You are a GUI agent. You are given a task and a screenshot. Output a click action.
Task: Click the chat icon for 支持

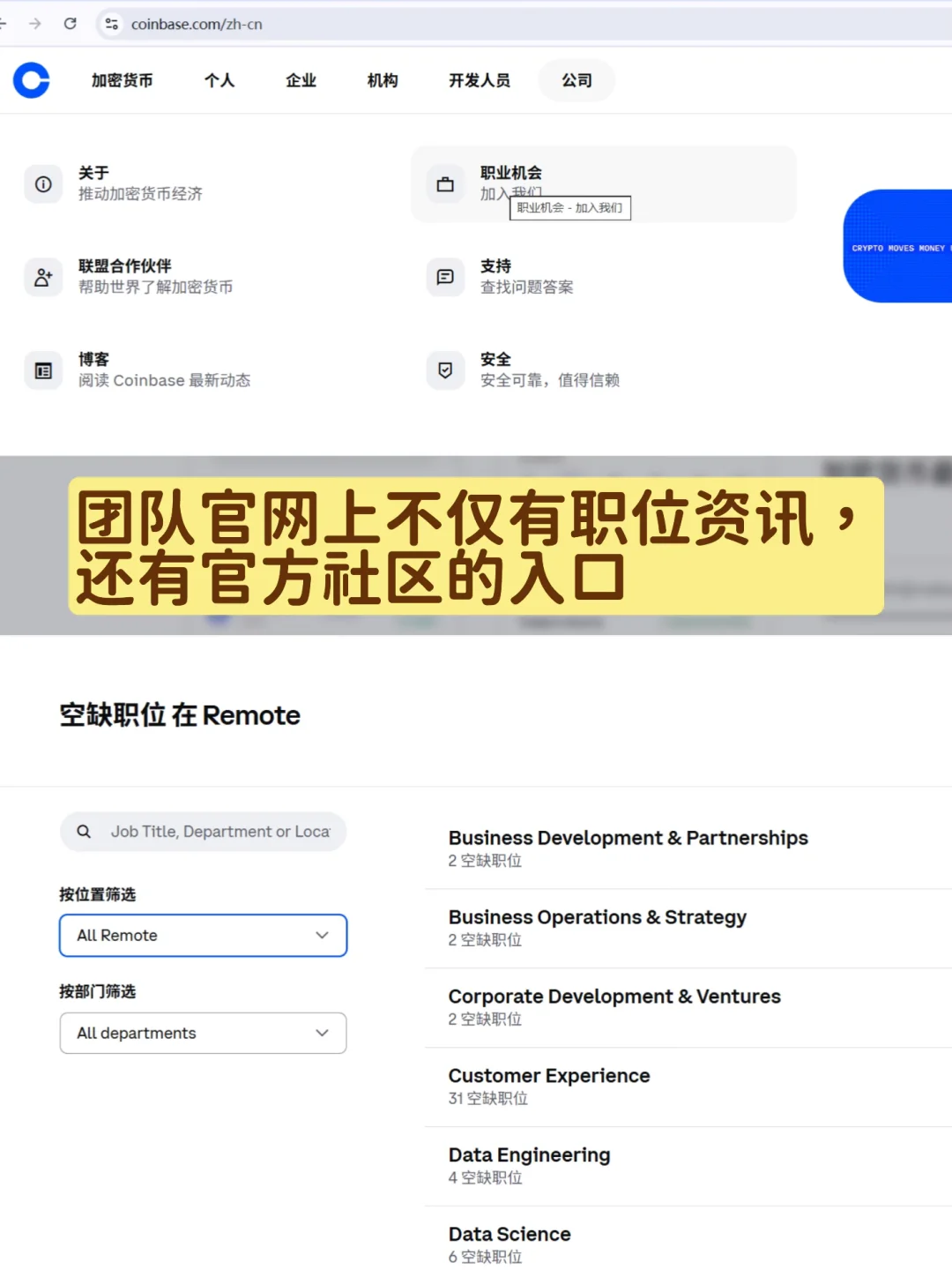pos(445,277)
